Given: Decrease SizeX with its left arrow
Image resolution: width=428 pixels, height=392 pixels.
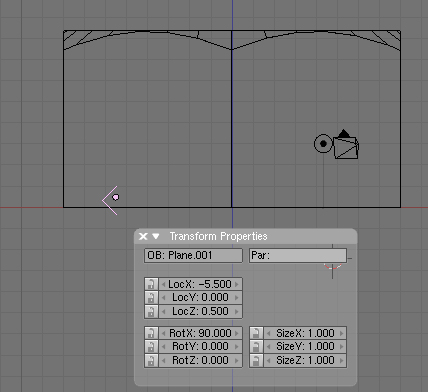Looking at the screenshot, I should 268,333.
